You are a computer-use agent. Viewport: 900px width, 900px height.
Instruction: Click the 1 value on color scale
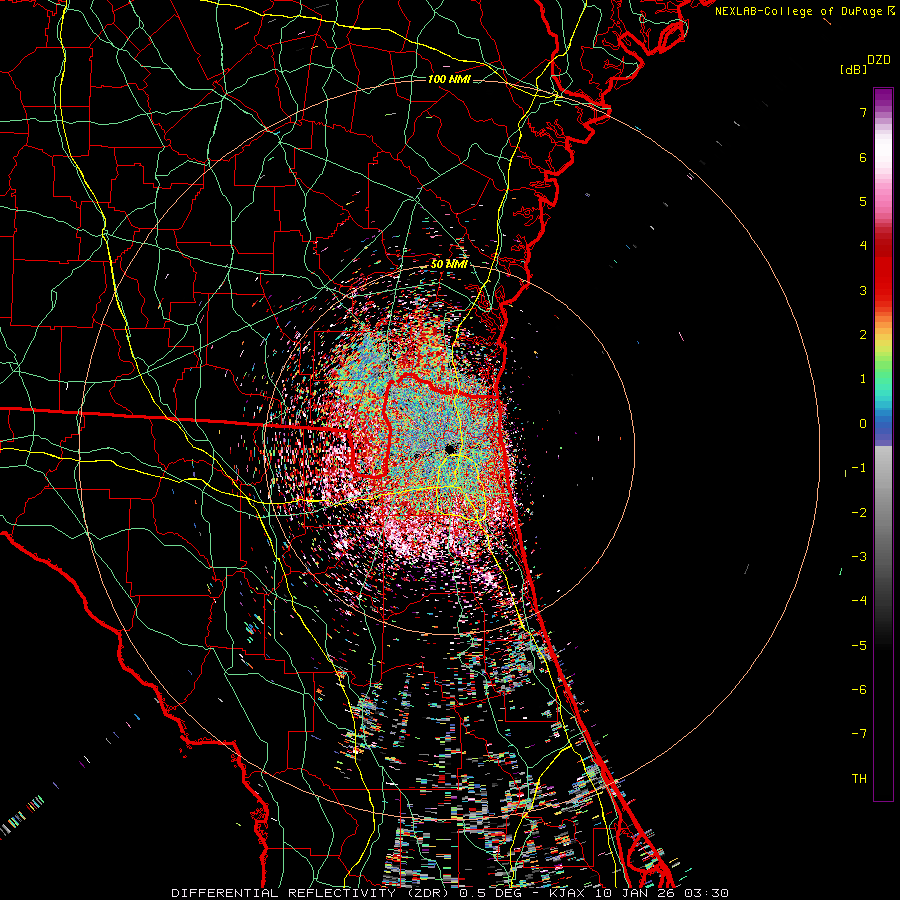(863, 379)
